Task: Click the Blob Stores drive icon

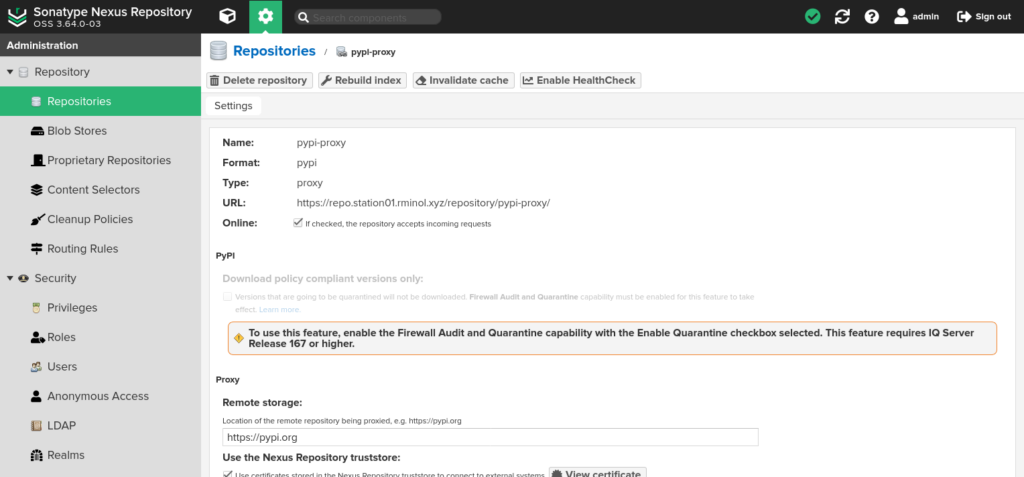Action: click(x=37, y=131)
